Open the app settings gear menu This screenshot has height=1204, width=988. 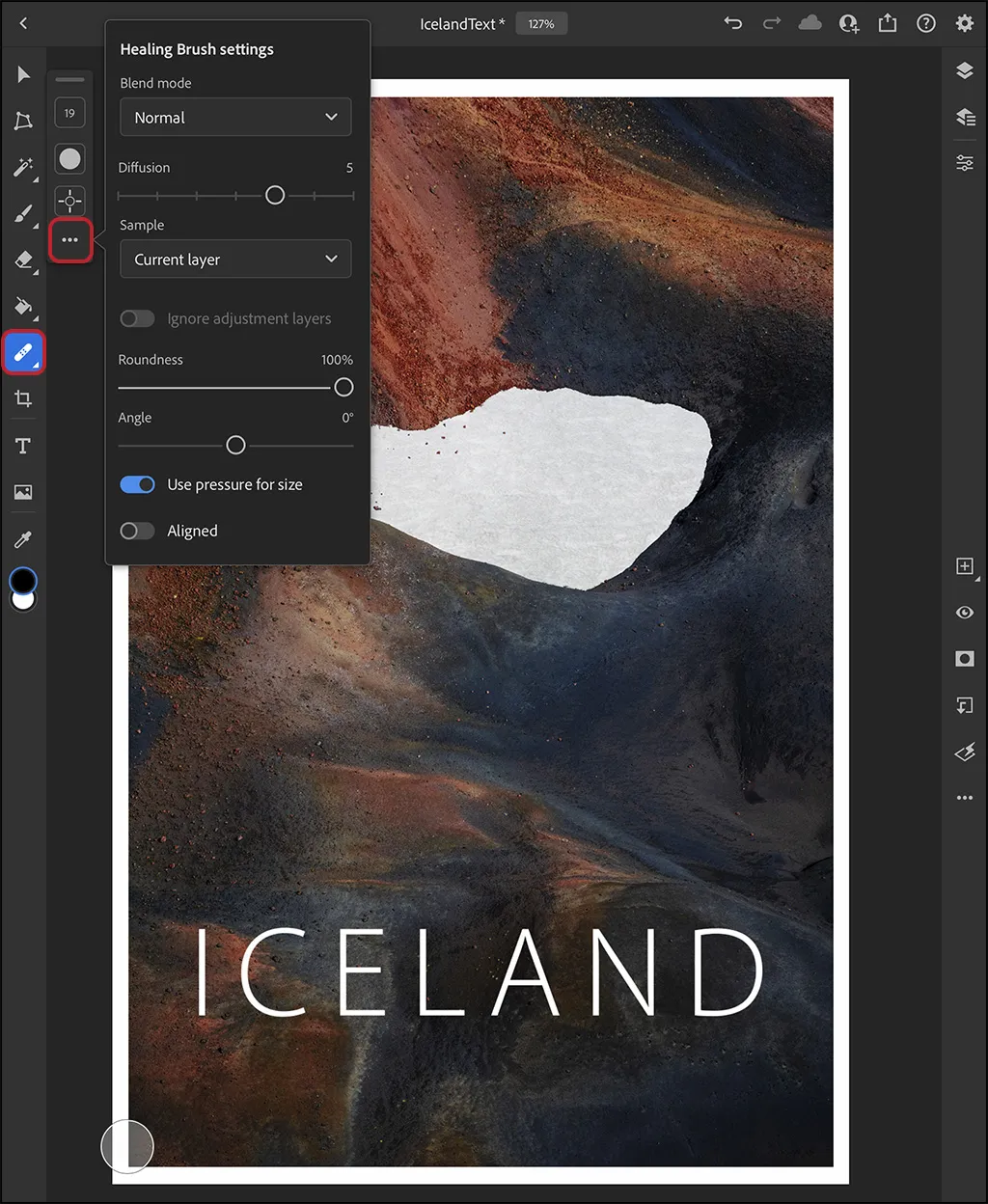coord(965,23)
